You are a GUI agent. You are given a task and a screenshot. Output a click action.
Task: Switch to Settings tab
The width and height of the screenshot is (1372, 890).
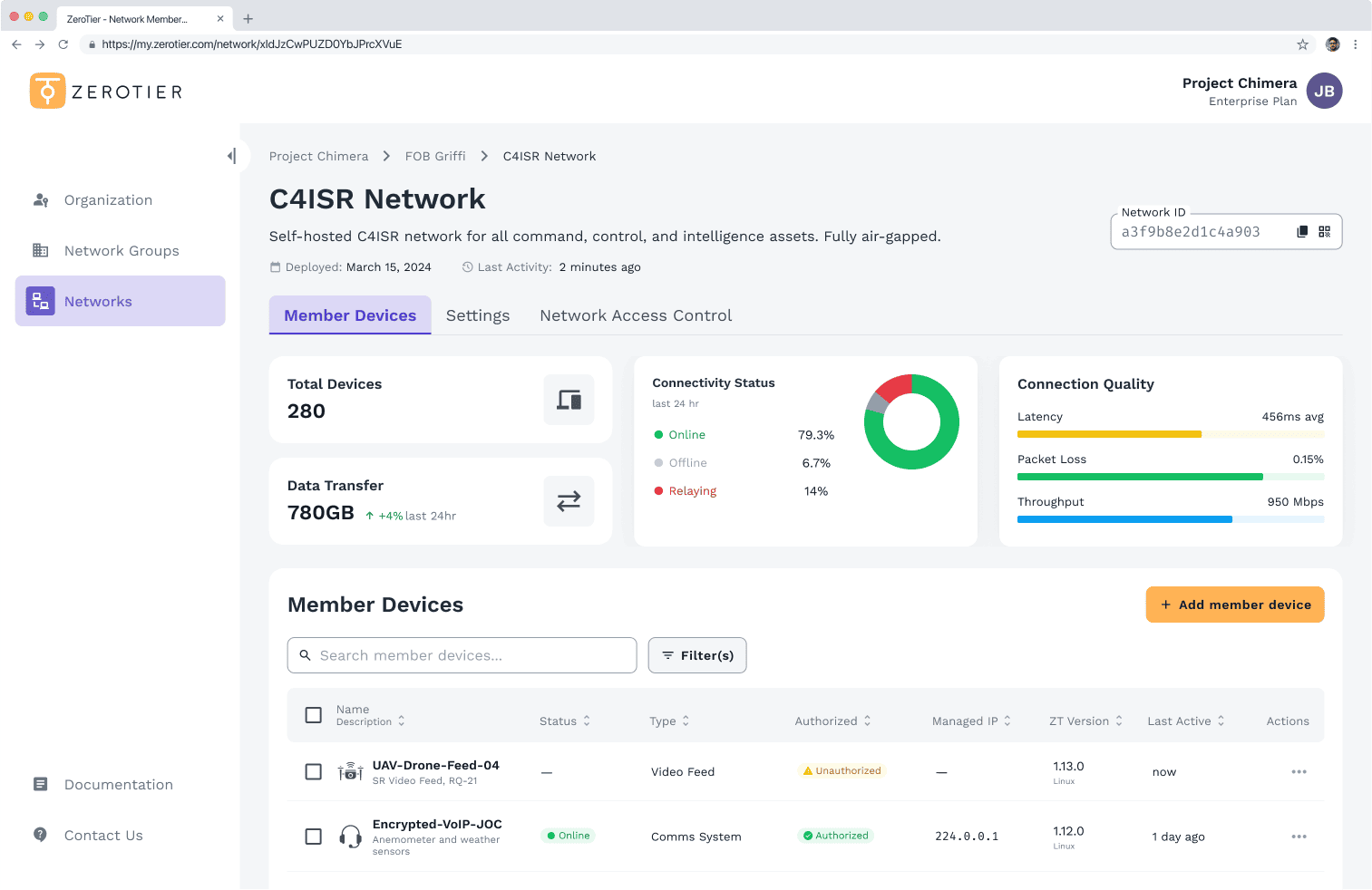tap(478, 315)
